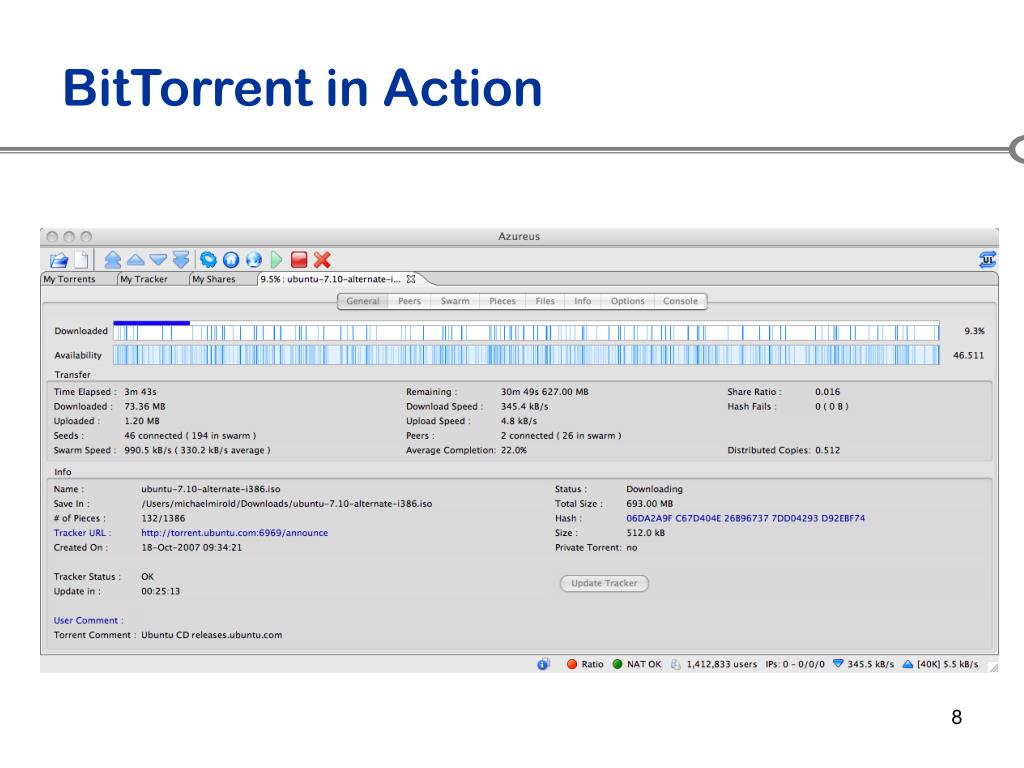Click the blue gear toolbar icon
Image resolution: width=1024 pixels, height=768 pixels.
click(208, 260)
